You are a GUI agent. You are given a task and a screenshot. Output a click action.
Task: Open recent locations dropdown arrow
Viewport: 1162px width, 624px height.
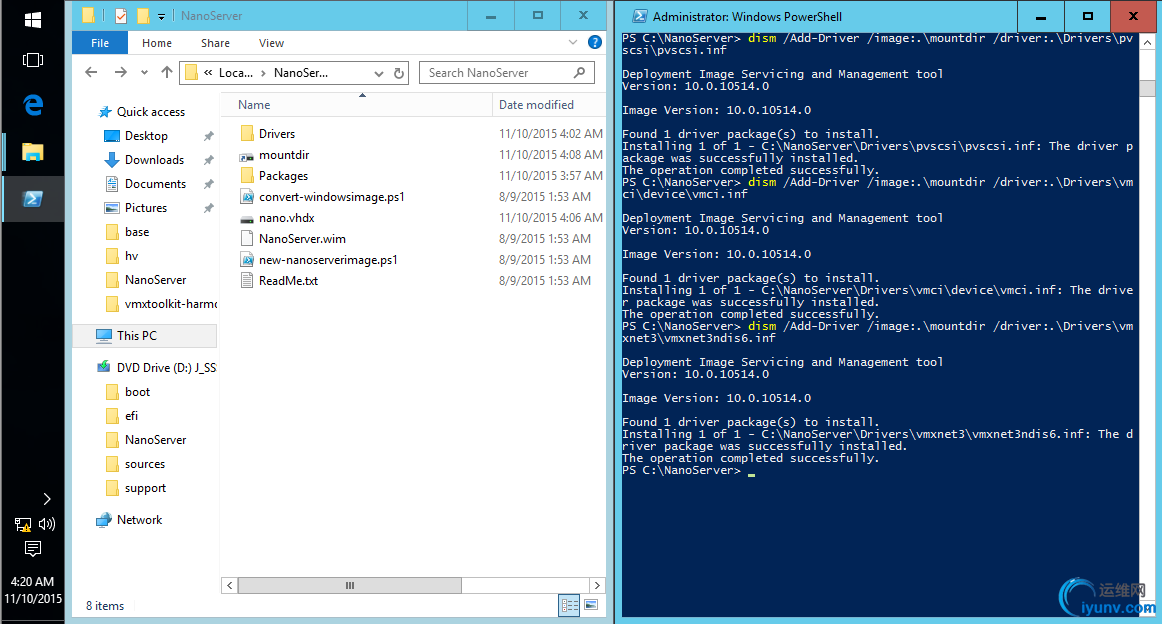tap(144, 73)
